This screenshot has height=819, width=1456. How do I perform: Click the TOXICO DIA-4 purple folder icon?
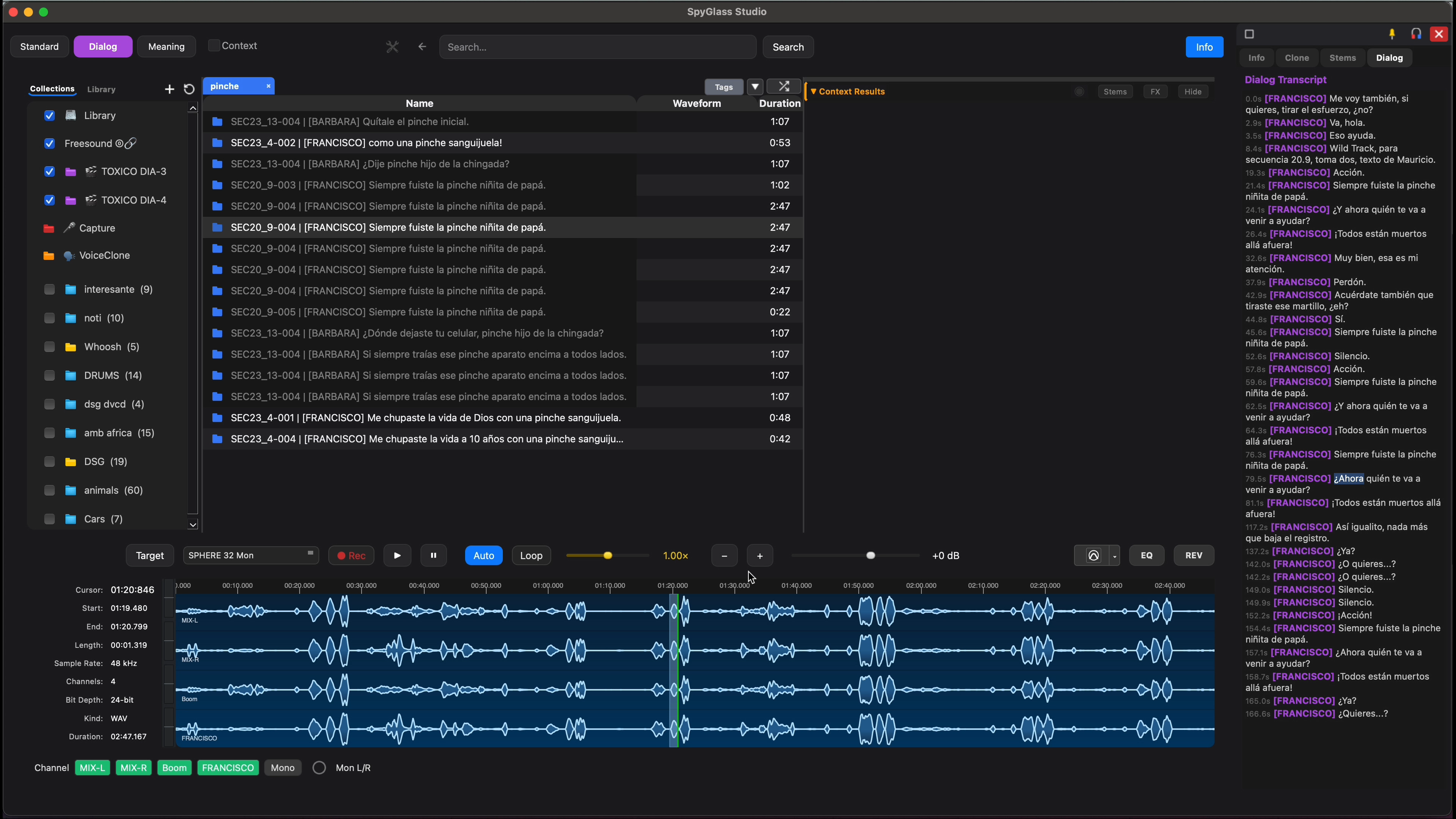(71, 201)
